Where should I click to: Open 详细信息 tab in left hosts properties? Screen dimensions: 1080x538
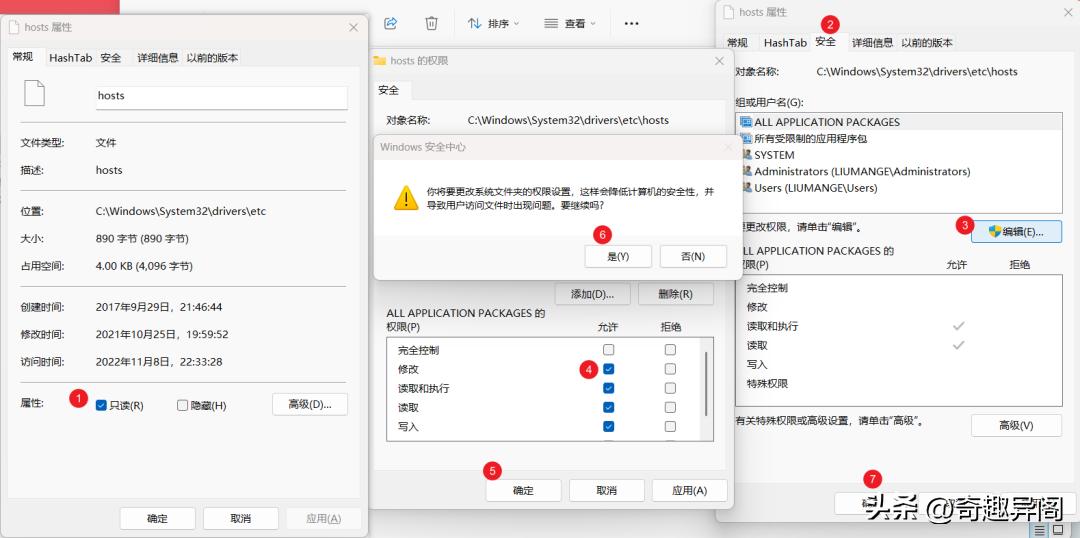[x=158, y=58]
